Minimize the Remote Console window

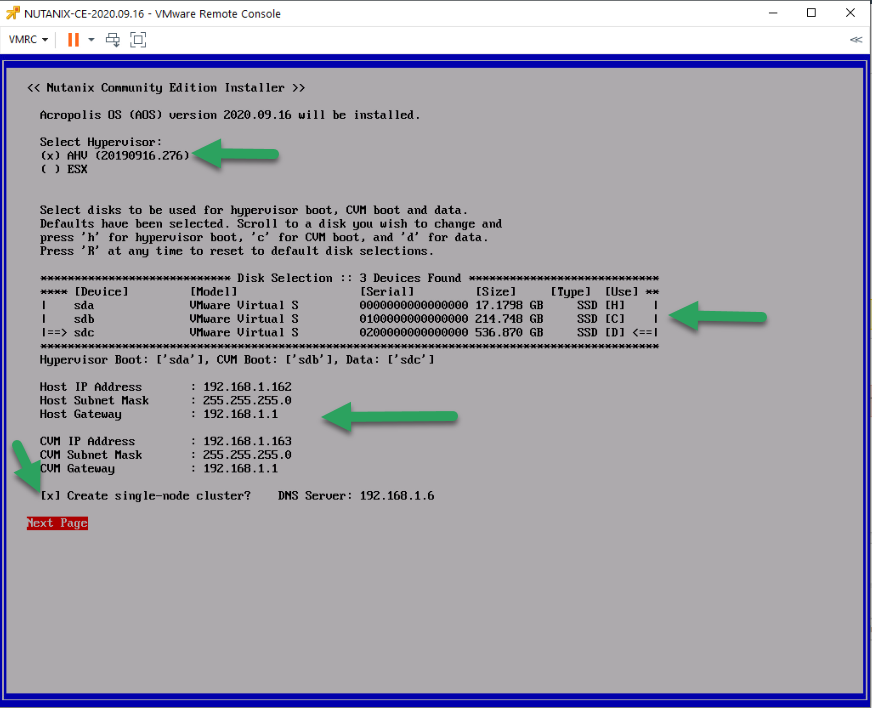coord(773,13)
